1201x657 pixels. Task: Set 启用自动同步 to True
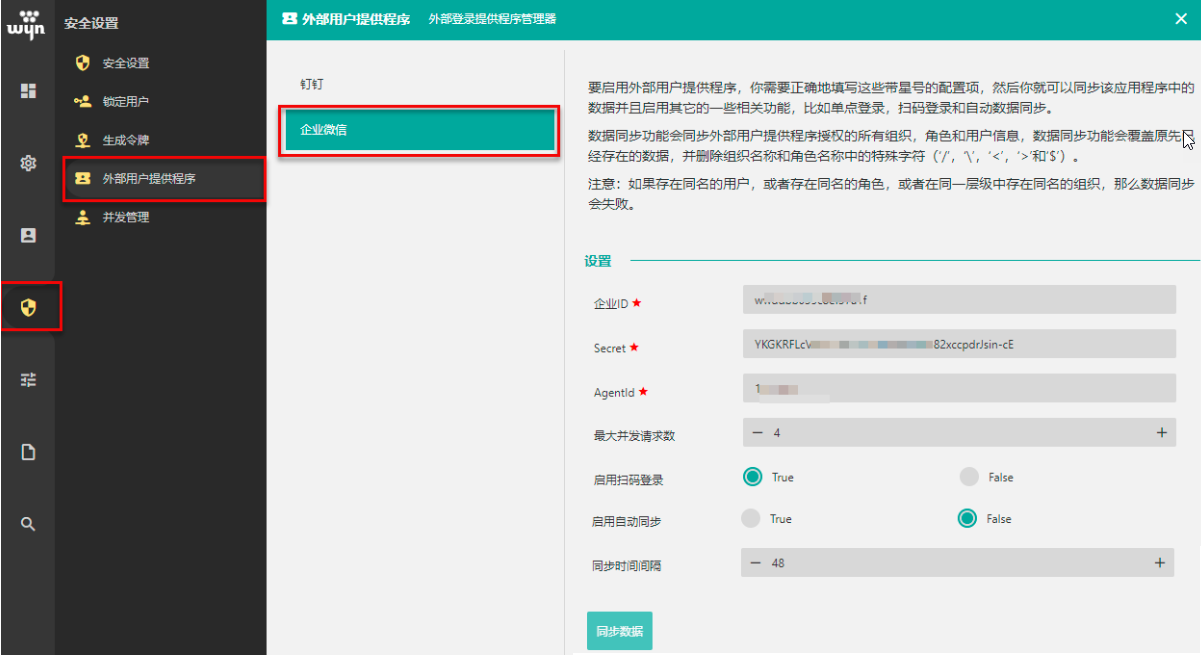[750, 518]
